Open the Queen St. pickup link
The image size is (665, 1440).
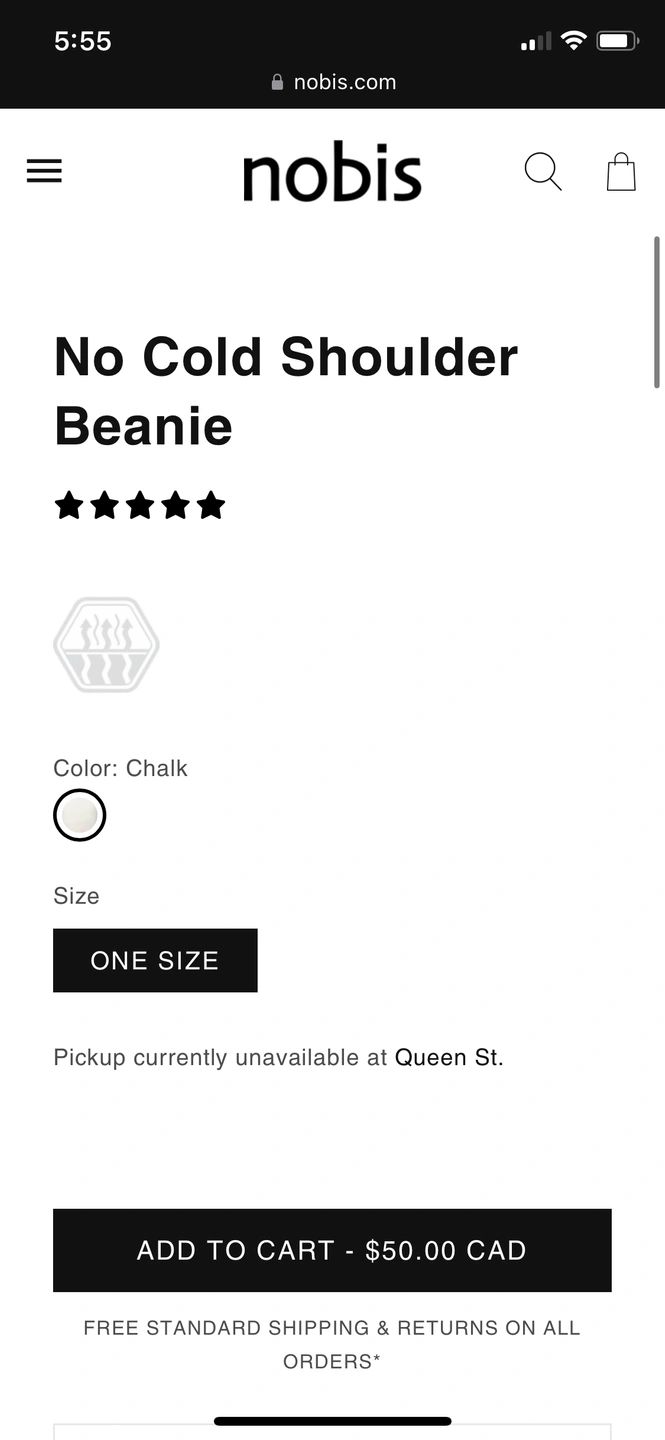449,1057
